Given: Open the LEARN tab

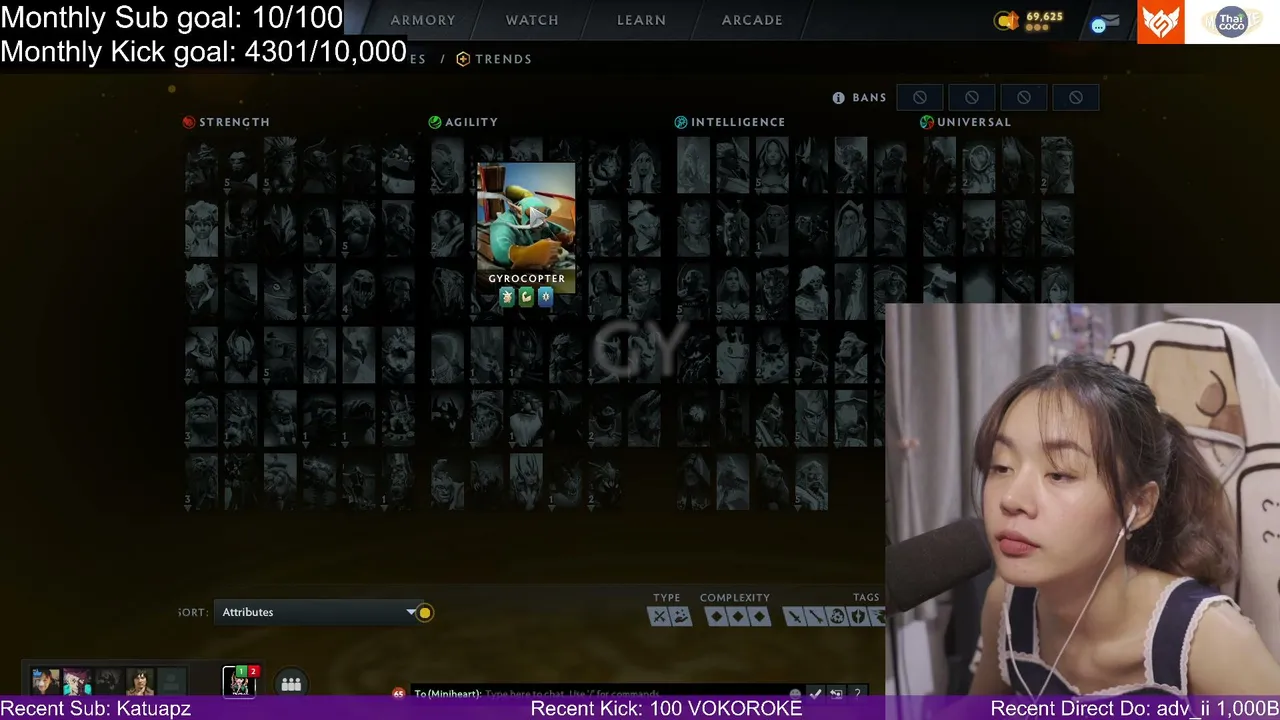Looking at the screenshot, I should pyautogui.click(x=641, y=20).
